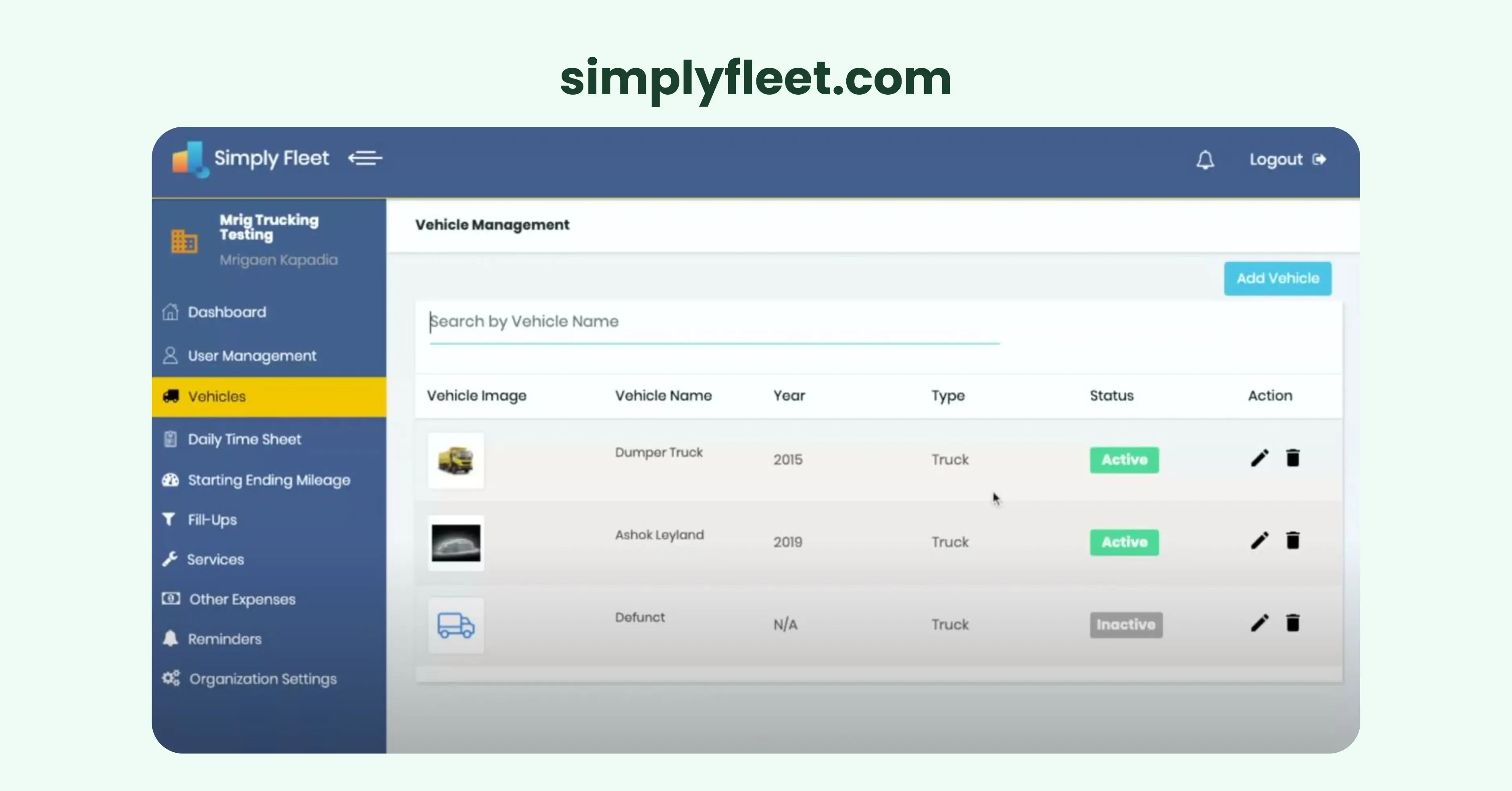Click the Dumper Truck name text

658,453
